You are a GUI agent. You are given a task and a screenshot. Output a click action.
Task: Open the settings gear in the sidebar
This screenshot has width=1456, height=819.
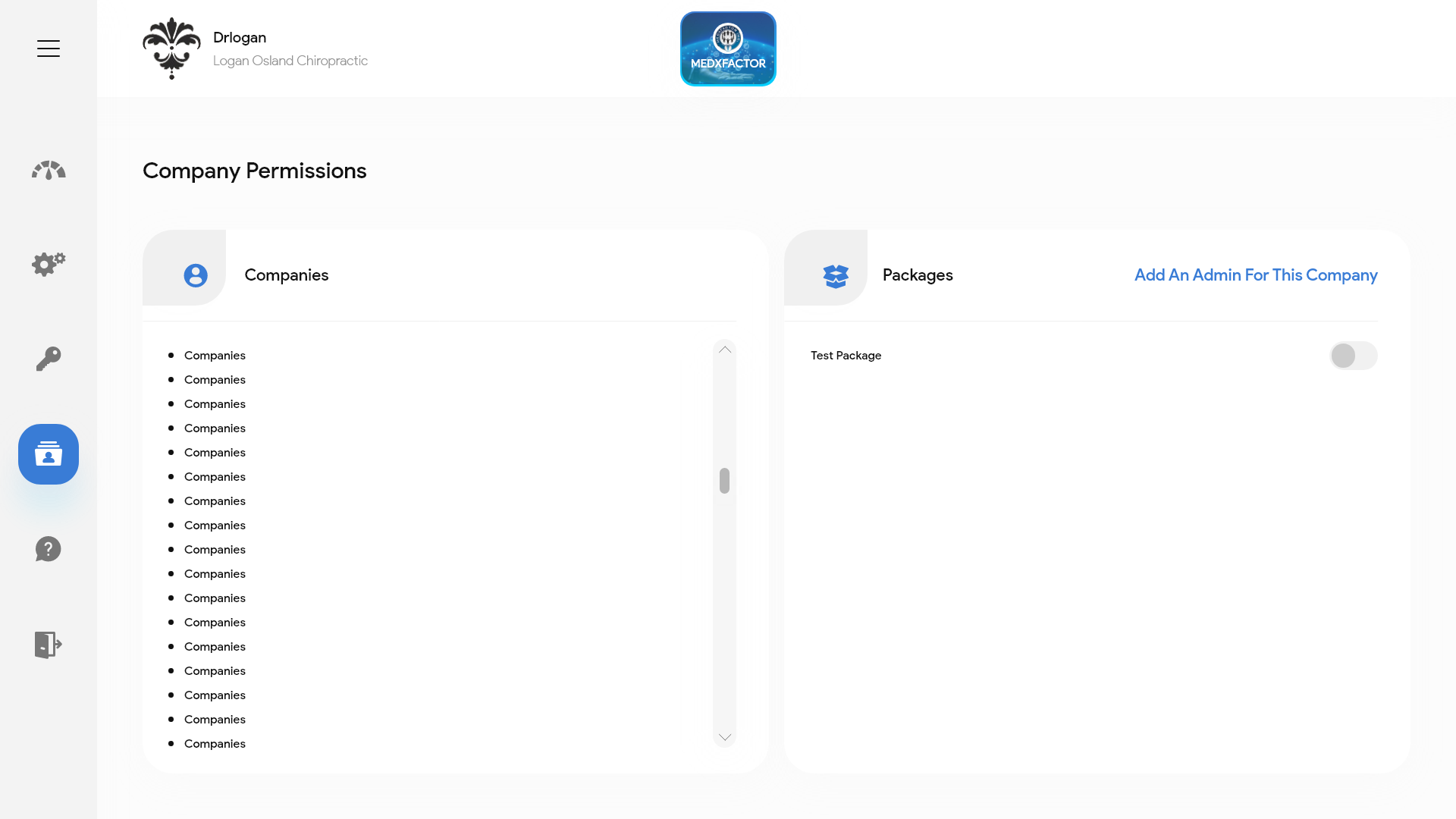tap(48, 264)
